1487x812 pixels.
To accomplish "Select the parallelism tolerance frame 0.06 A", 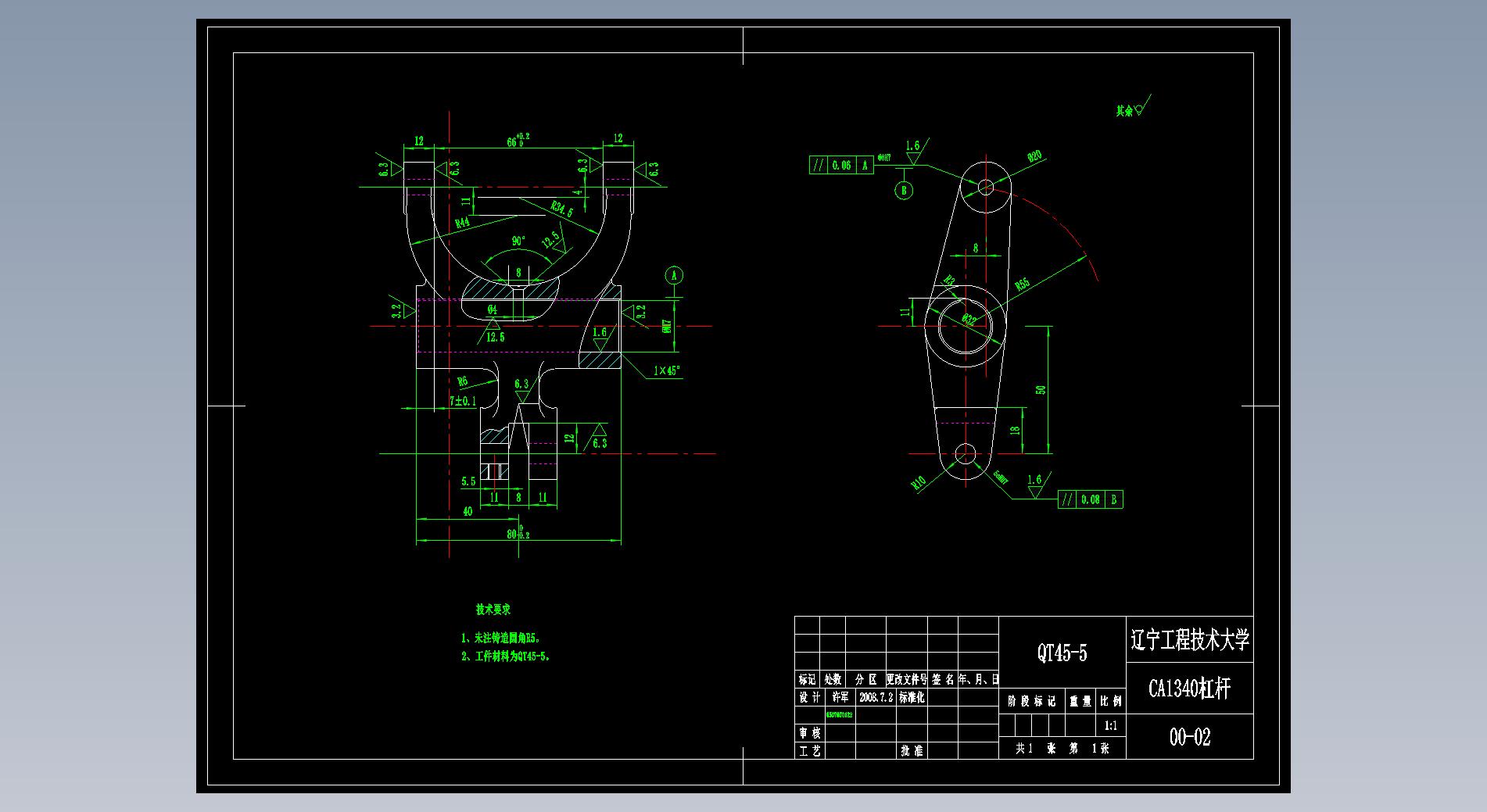I will click(x=841, y=165).
